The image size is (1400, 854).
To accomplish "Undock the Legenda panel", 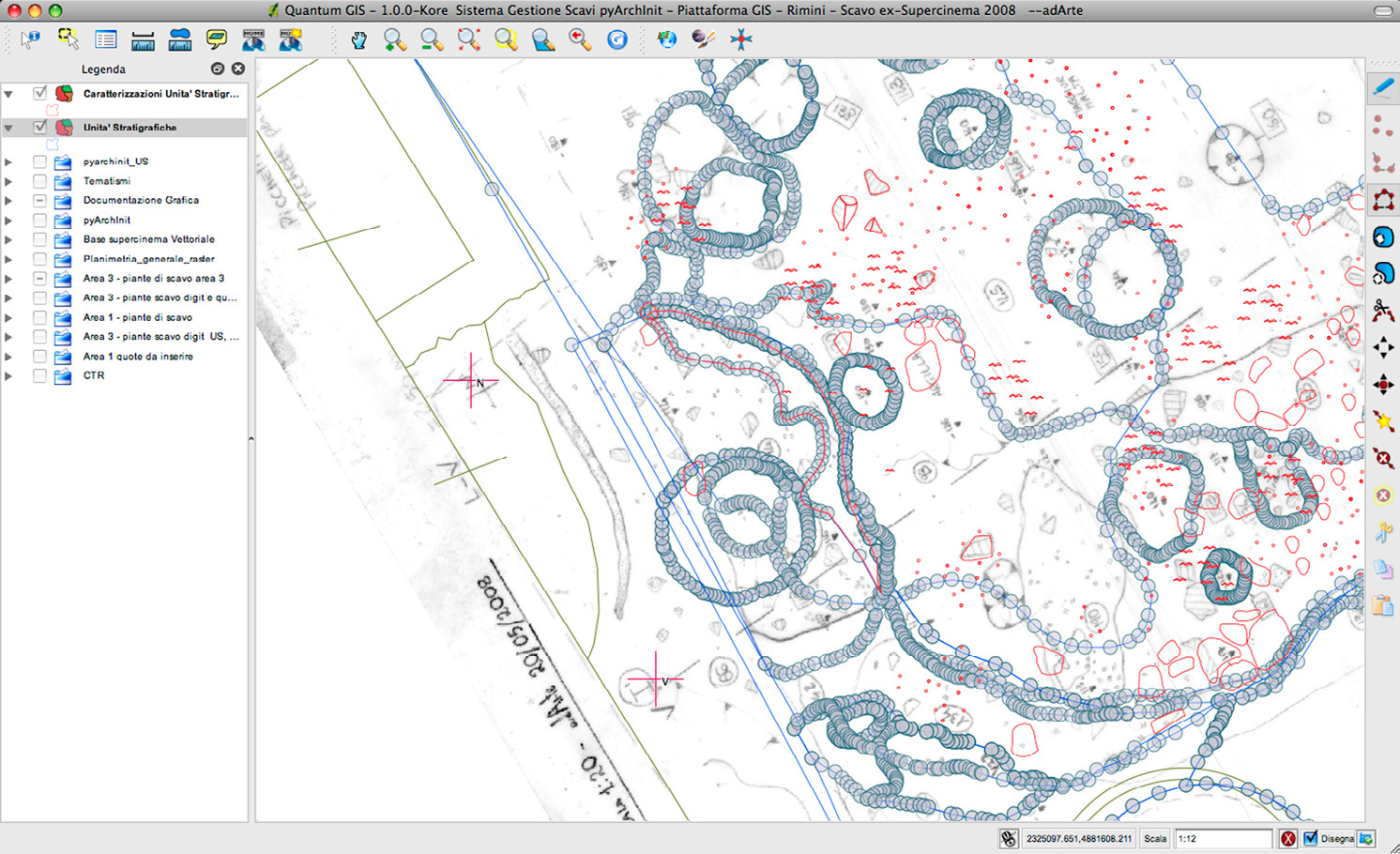I will [x=218, y=69].
